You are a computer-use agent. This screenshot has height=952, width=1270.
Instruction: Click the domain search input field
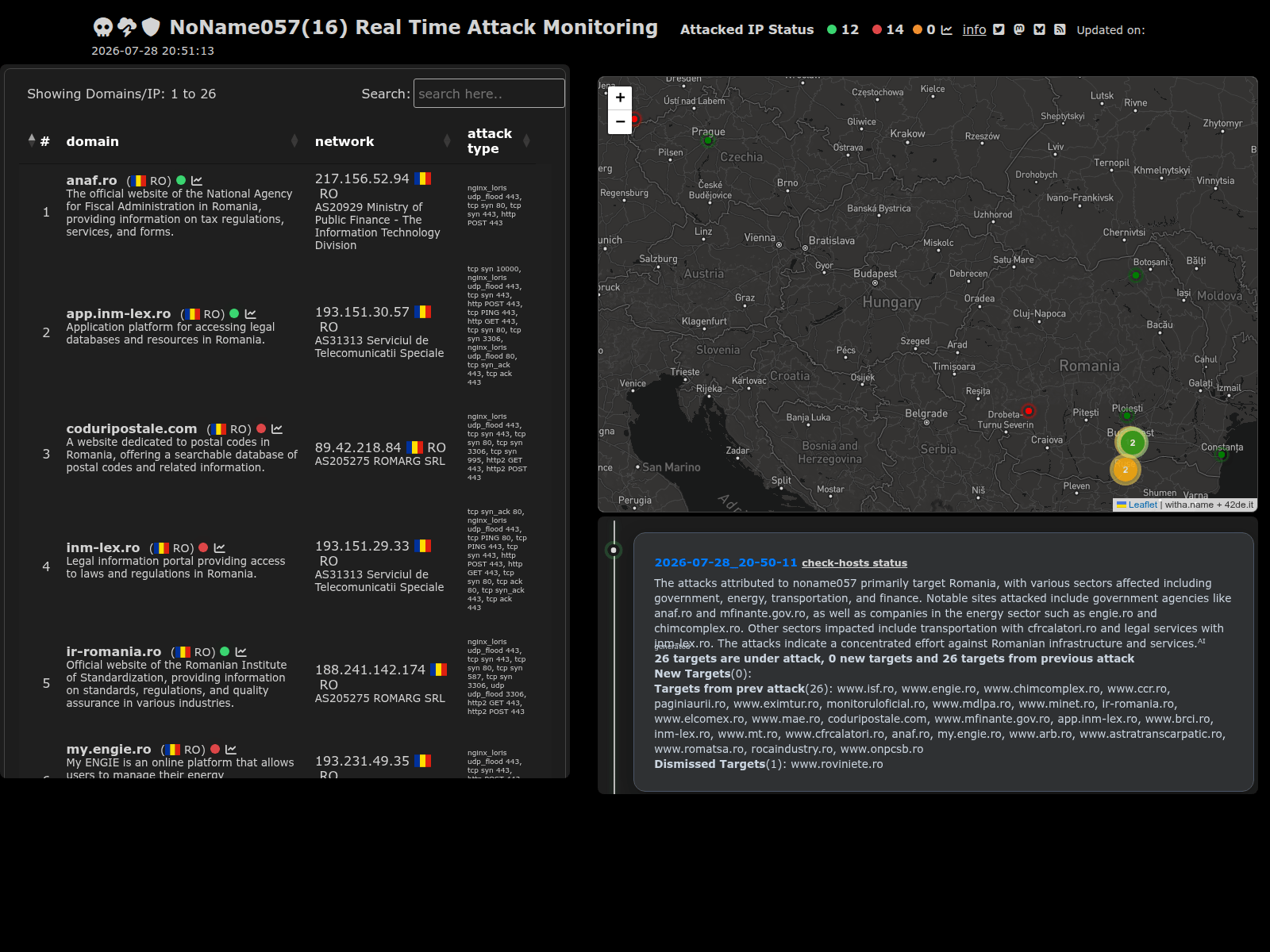click(x=489, y=94)
